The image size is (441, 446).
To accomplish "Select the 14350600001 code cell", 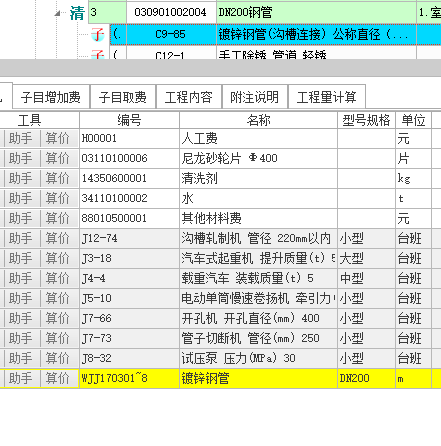I will [x=129, y=179].
